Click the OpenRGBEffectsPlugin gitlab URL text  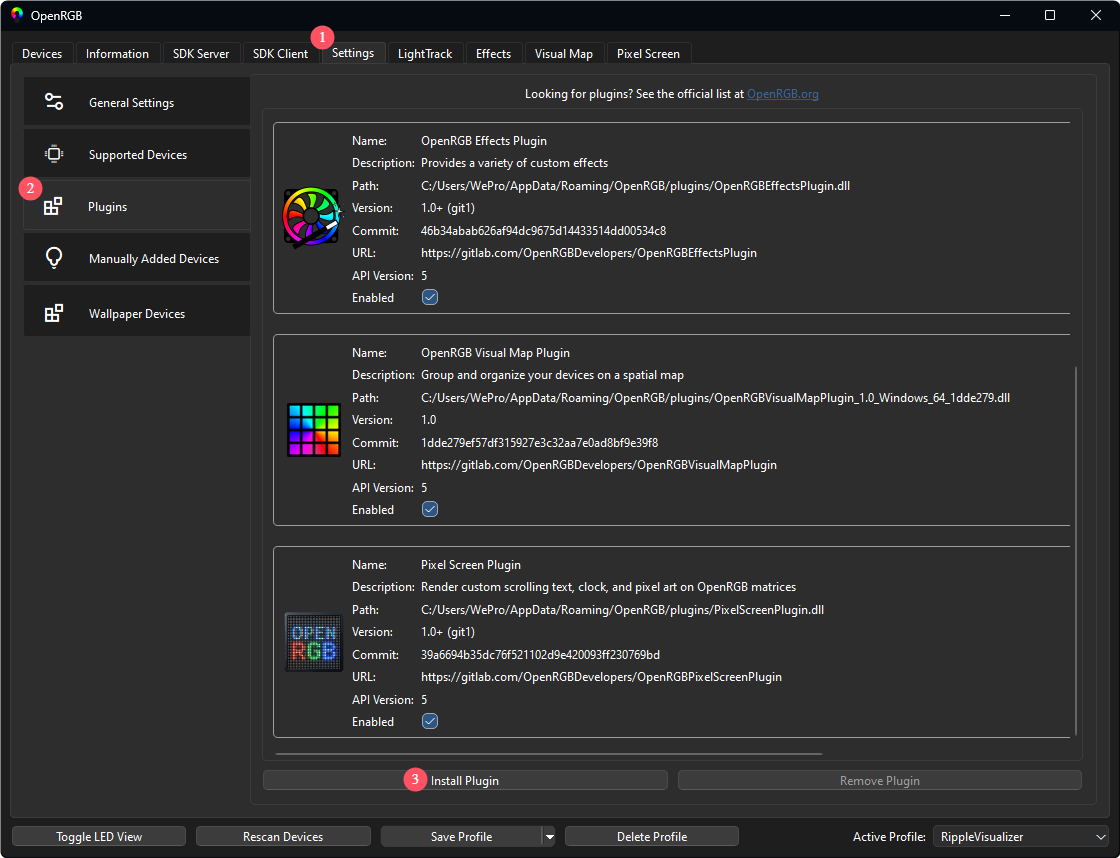point(589,253)
